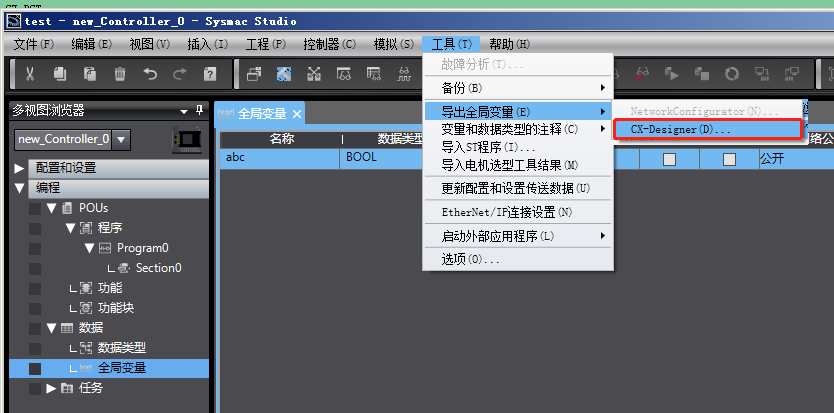Image resolution: width=834 pixels, height=413 pixels.
Task: Click the Undo arrow icon
Action: pyautogui.click(x=150, y=74)
